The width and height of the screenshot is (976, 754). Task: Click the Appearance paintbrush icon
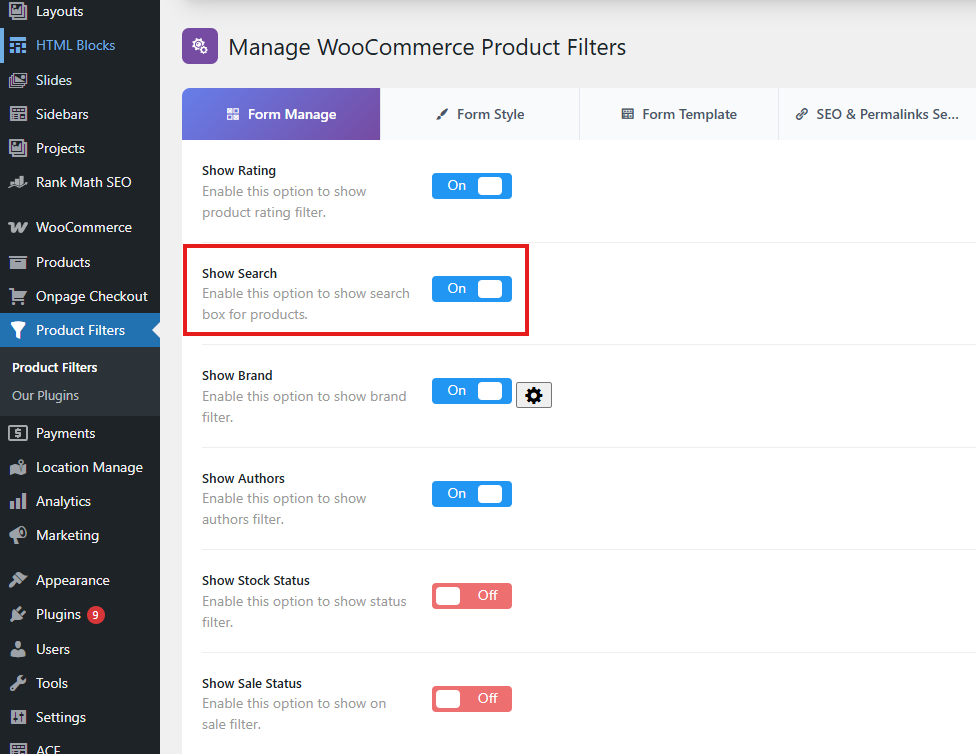[18, 580]
